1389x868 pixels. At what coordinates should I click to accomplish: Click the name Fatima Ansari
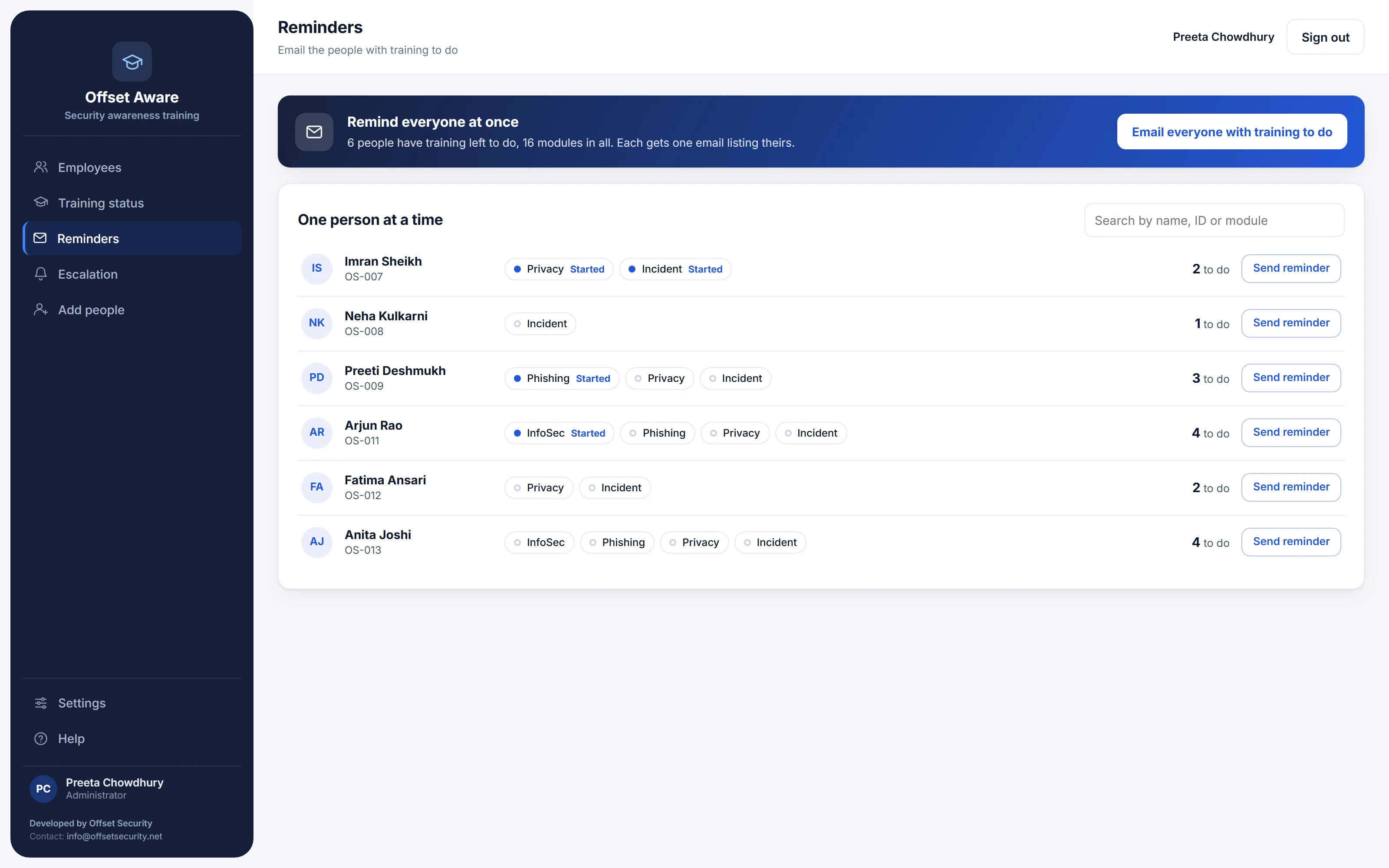coord(385,480)
